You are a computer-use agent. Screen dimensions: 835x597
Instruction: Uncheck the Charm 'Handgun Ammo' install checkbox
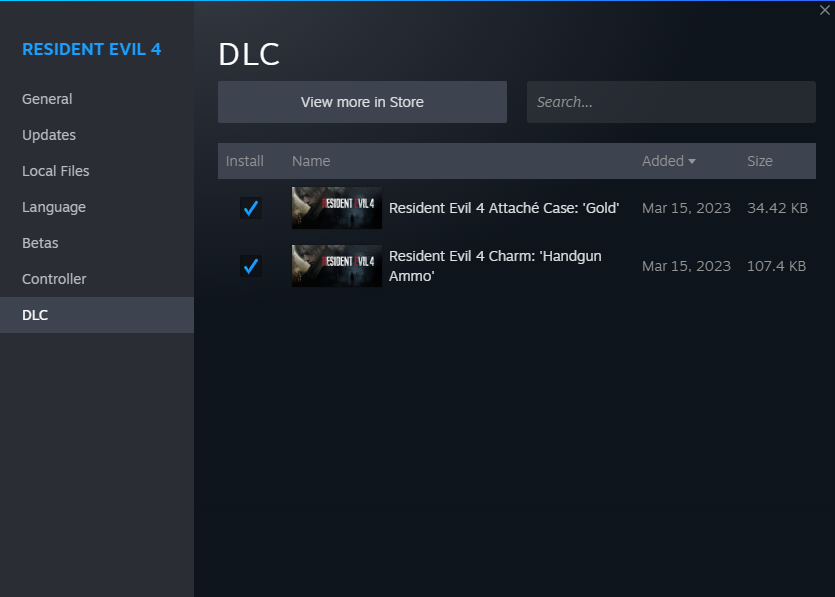tap(251, 266)
